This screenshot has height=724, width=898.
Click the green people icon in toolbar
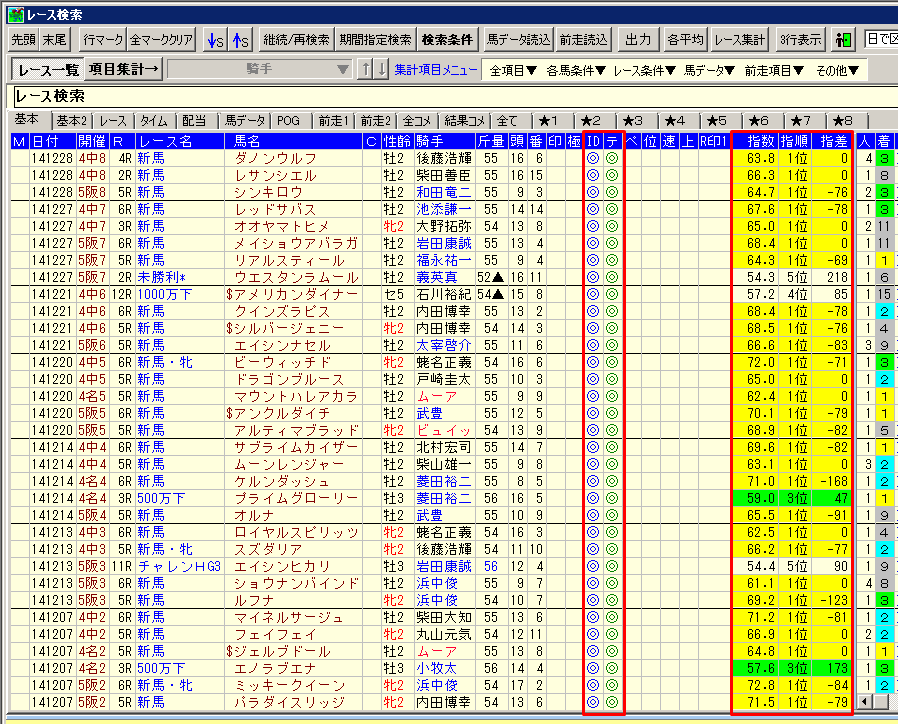(844, 40)
